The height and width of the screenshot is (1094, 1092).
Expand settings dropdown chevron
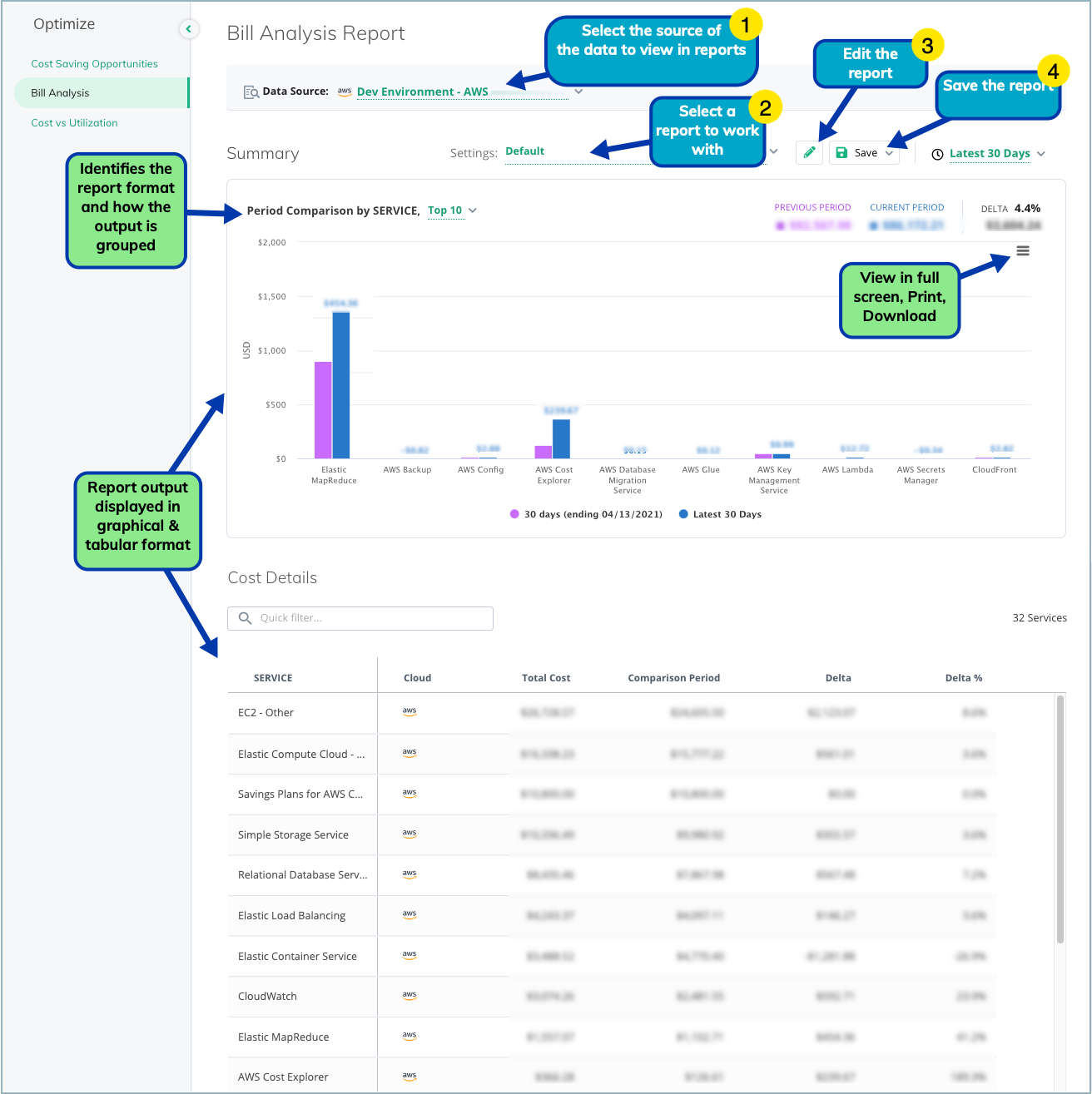pyautogui.click(x=774, y=151)
